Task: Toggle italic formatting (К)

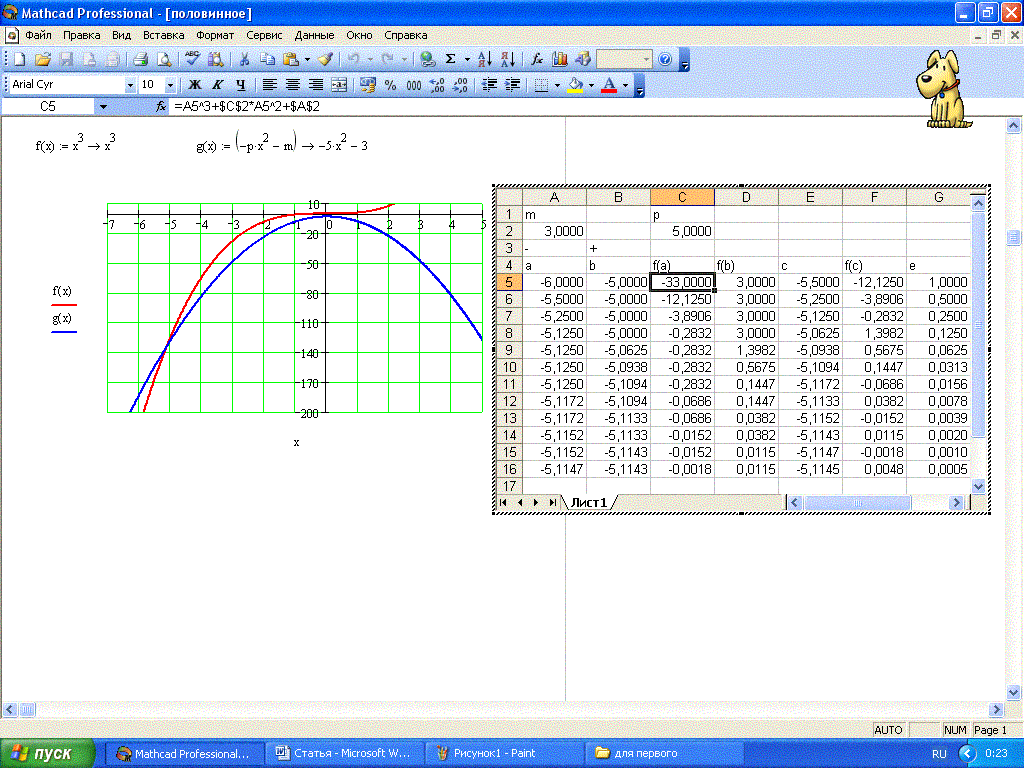Action: (x=217, y=86)
